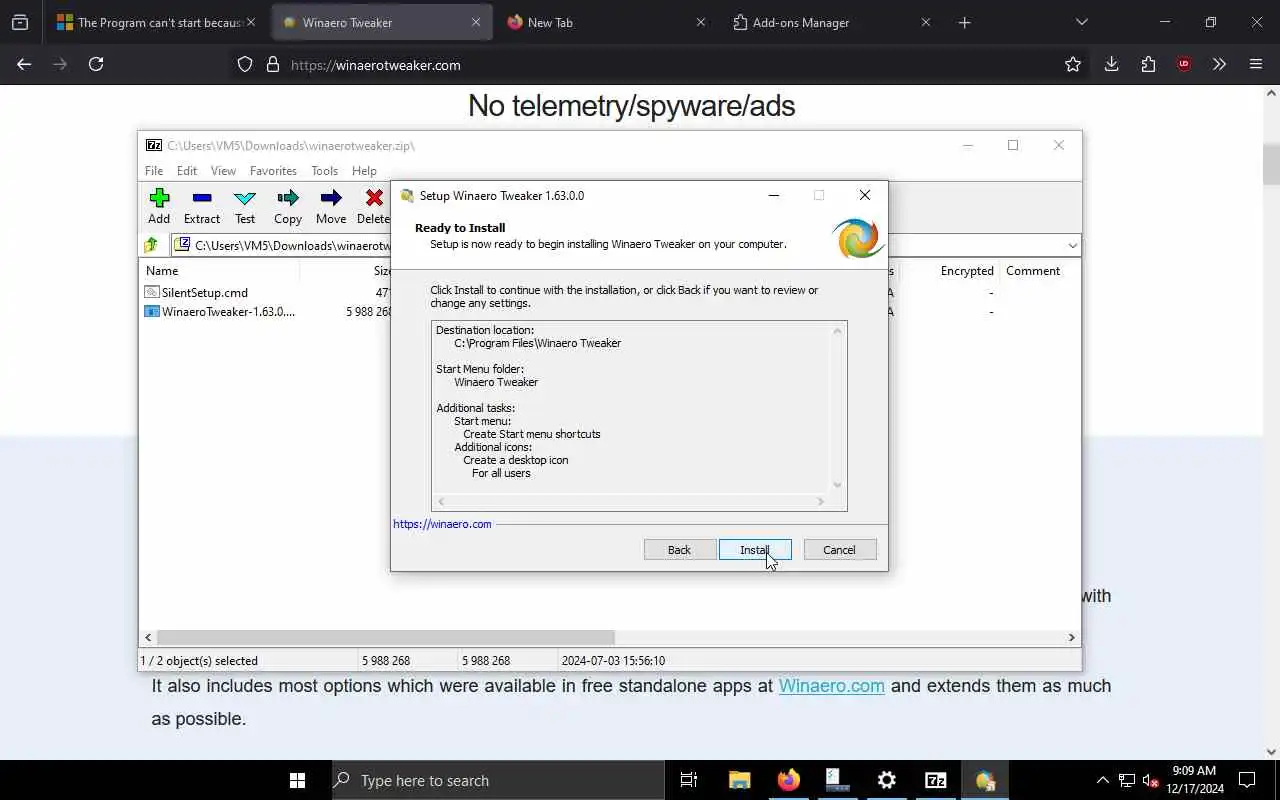Open the Firefox extensions puzzle icon
This screenshot has width=1280, height=800.
click(x=1148, y=64)
